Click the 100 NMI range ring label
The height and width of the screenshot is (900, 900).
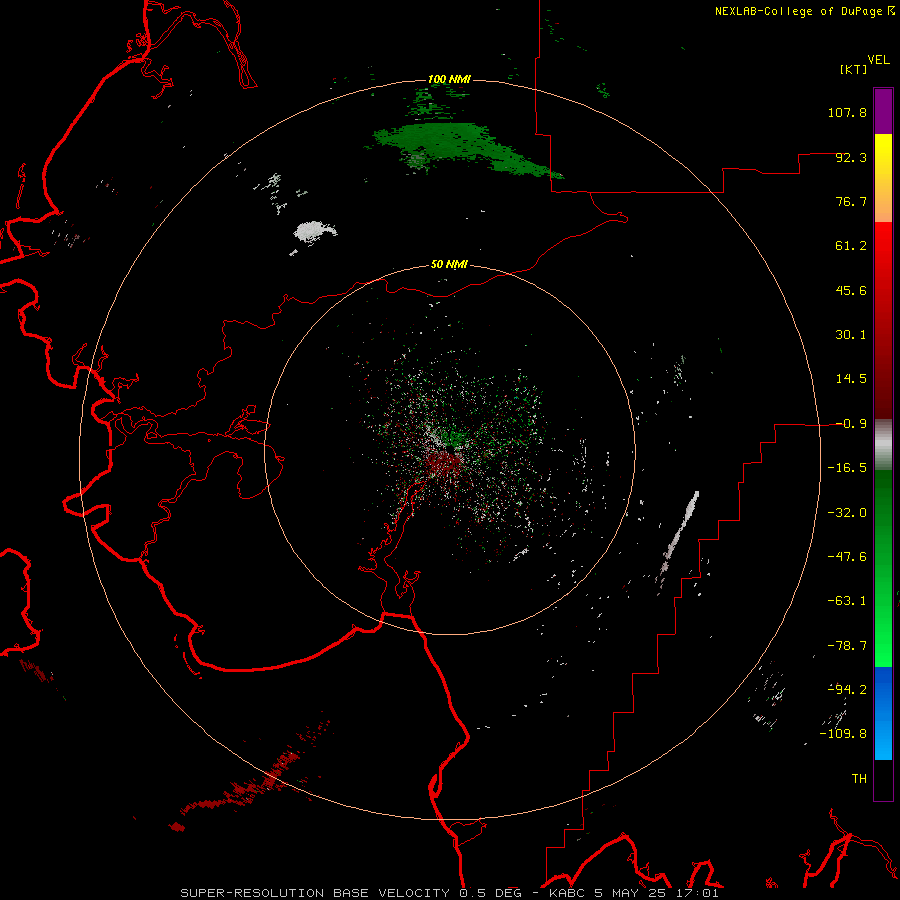point(449,79)
